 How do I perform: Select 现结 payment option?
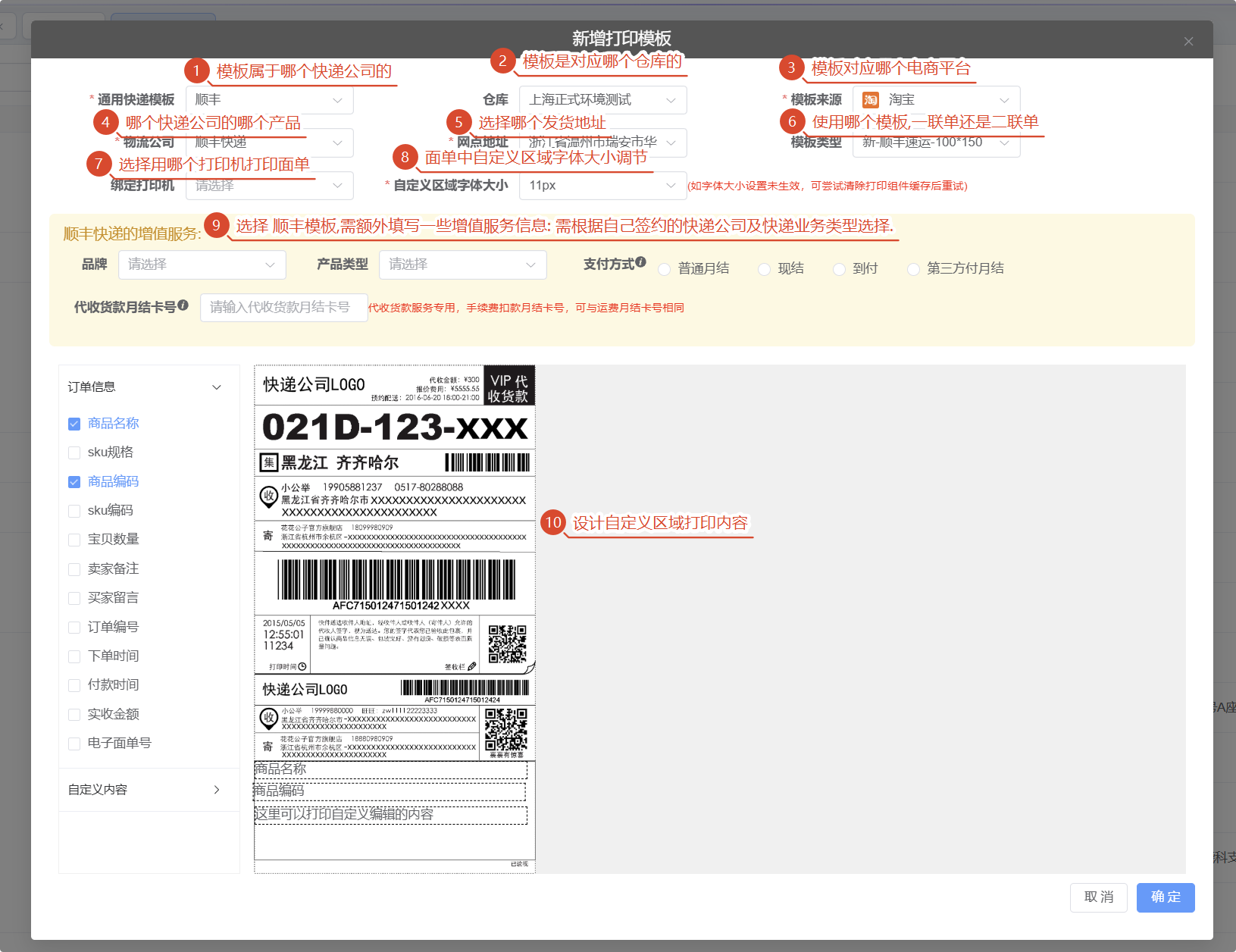(x=765, y=269)
